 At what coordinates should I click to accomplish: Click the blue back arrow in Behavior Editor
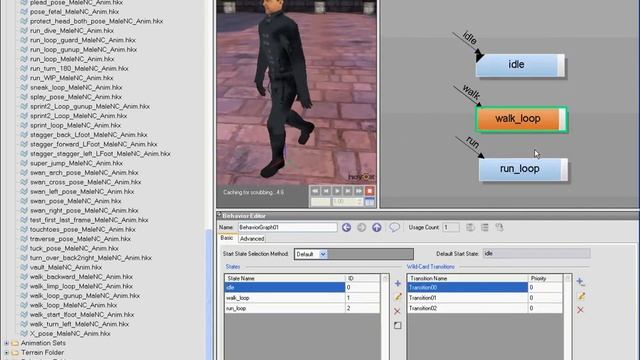click(x=347, y=227)
